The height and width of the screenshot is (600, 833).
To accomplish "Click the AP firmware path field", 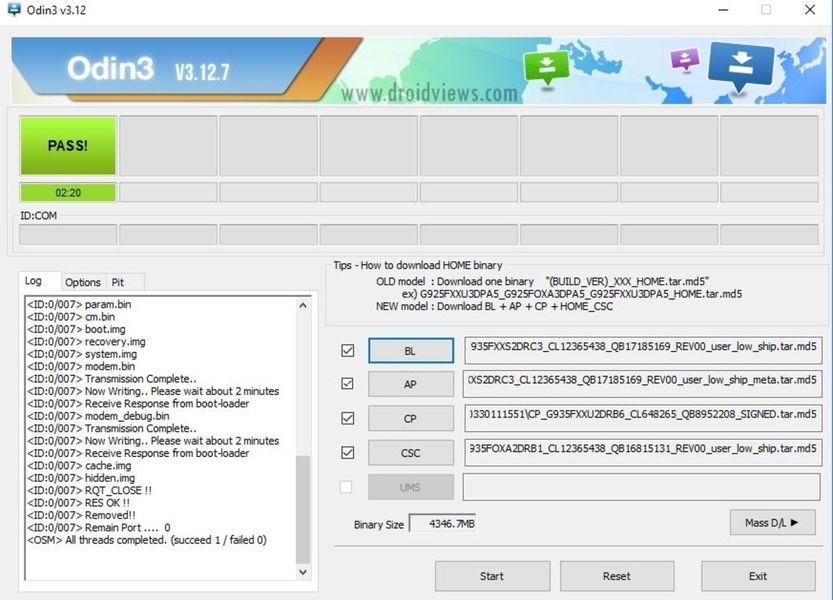I will coord(643,384).
